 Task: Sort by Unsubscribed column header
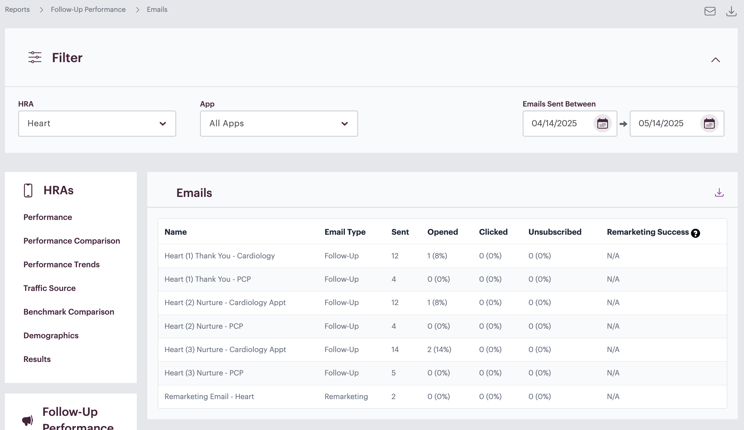coord(555,232)
